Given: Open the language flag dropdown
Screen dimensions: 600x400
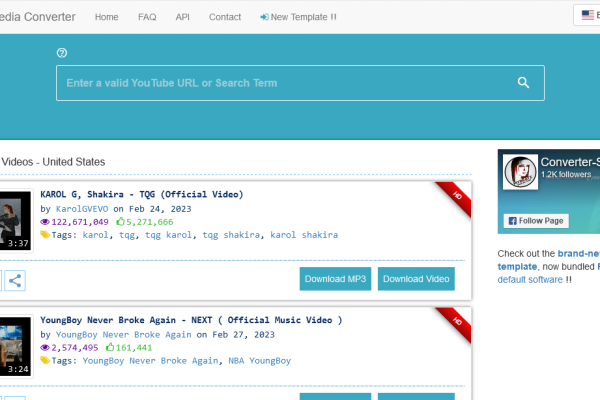Looking at the screenshot, I should 586,16.
